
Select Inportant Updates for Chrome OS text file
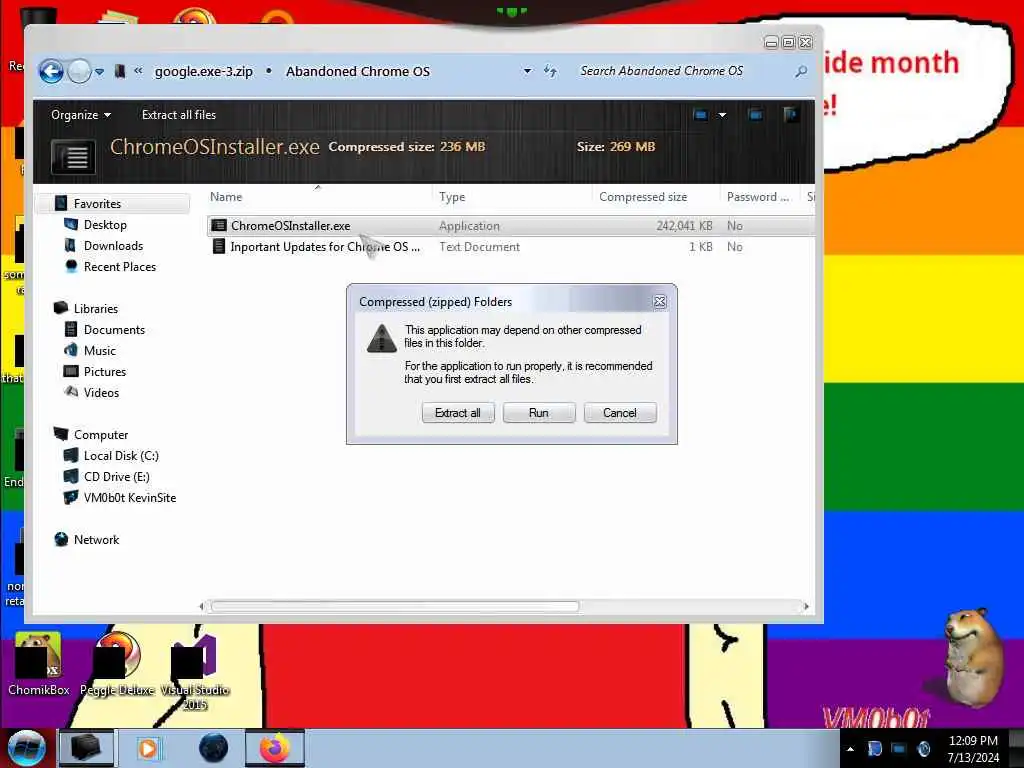(325, 247)
